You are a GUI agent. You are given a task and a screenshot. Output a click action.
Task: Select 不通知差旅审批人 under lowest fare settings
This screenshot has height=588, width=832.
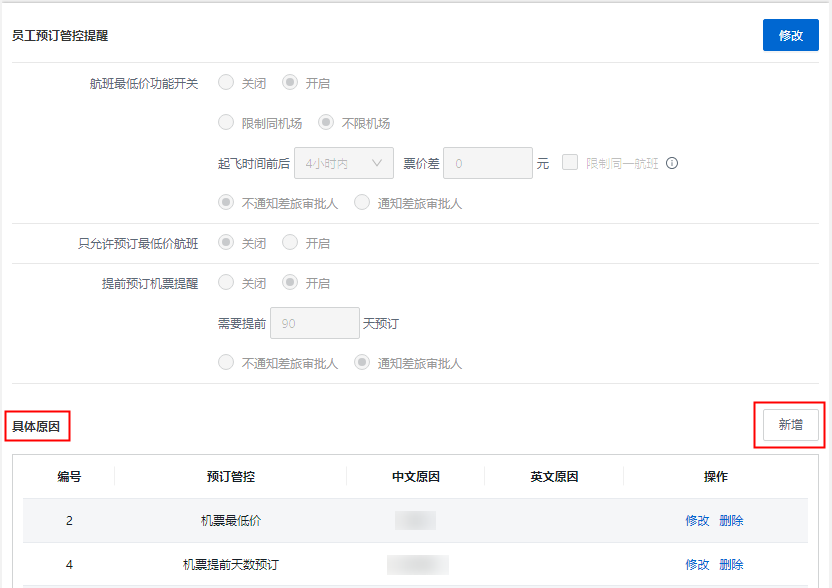click(x=226, y=203)
